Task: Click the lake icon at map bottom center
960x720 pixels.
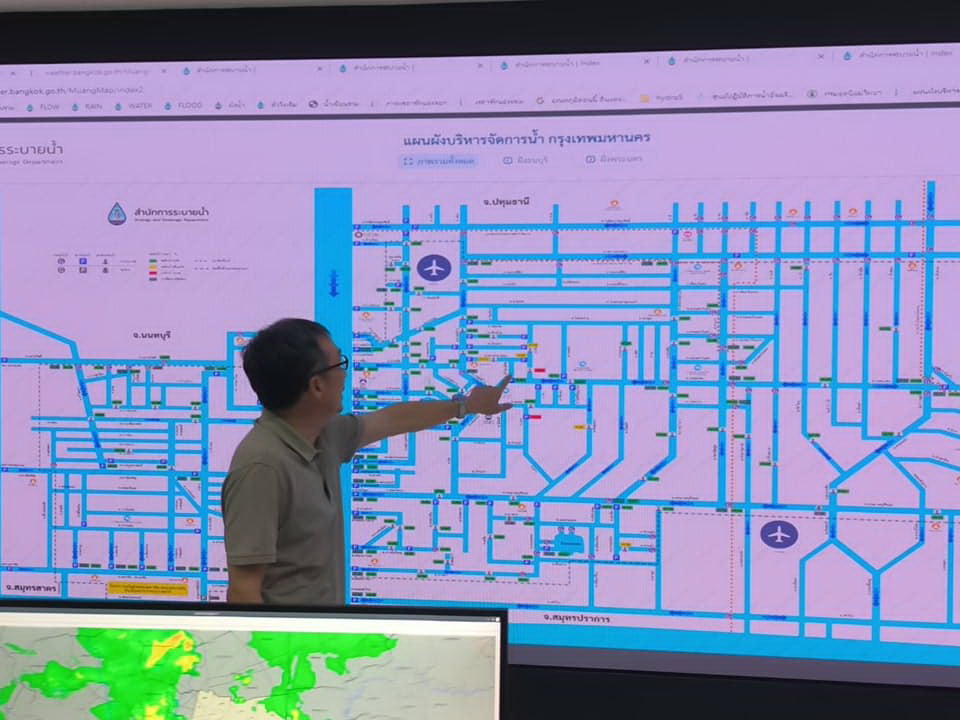Action: 569,543
